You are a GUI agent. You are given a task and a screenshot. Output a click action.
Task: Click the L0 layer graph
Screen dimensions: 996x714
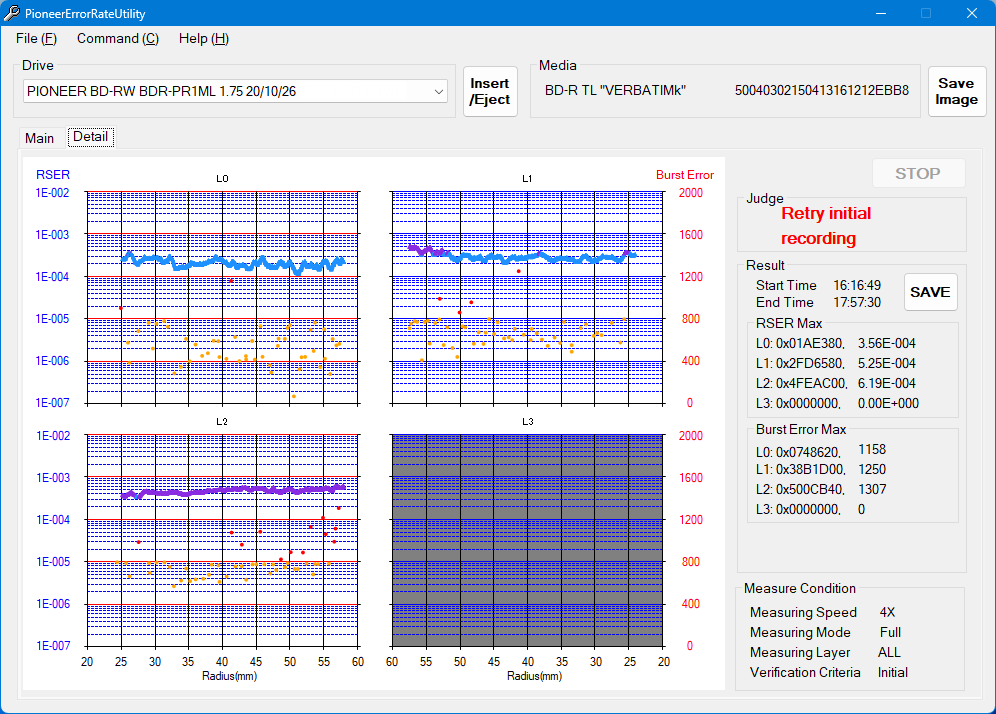click(x=222, y=298)
